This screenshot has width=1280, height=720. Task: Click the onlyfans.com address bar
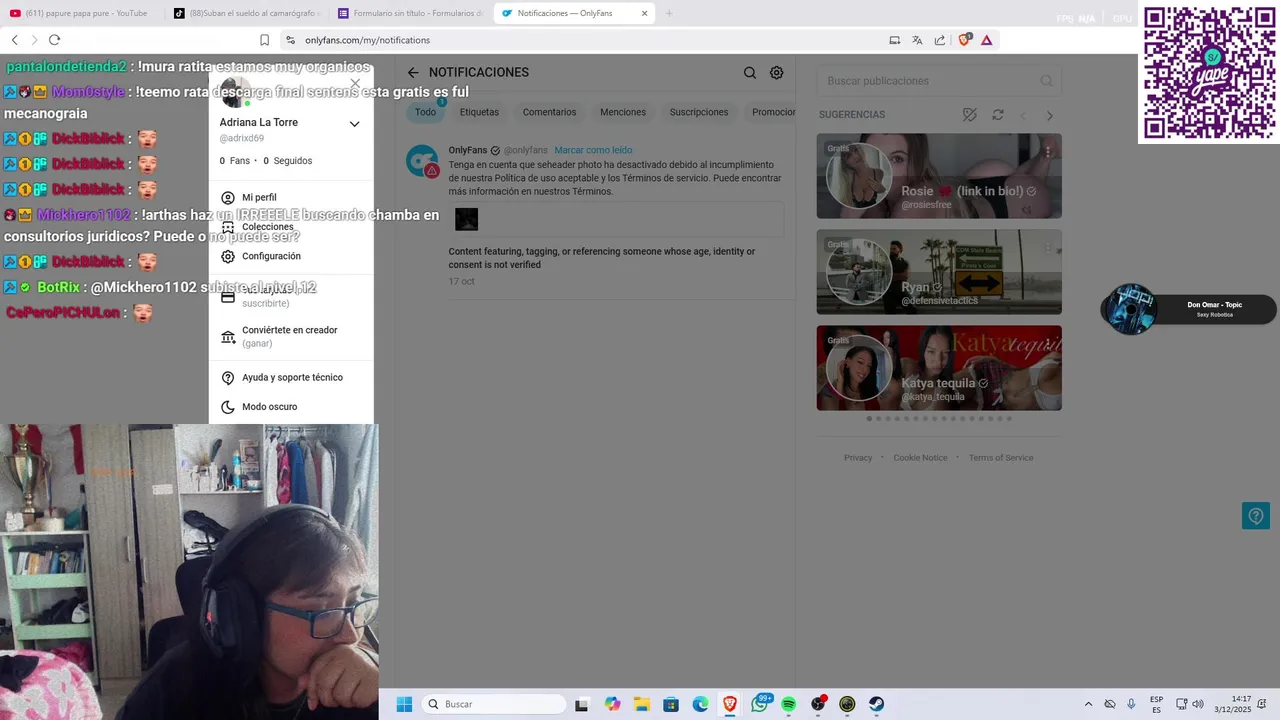[580, 40]
